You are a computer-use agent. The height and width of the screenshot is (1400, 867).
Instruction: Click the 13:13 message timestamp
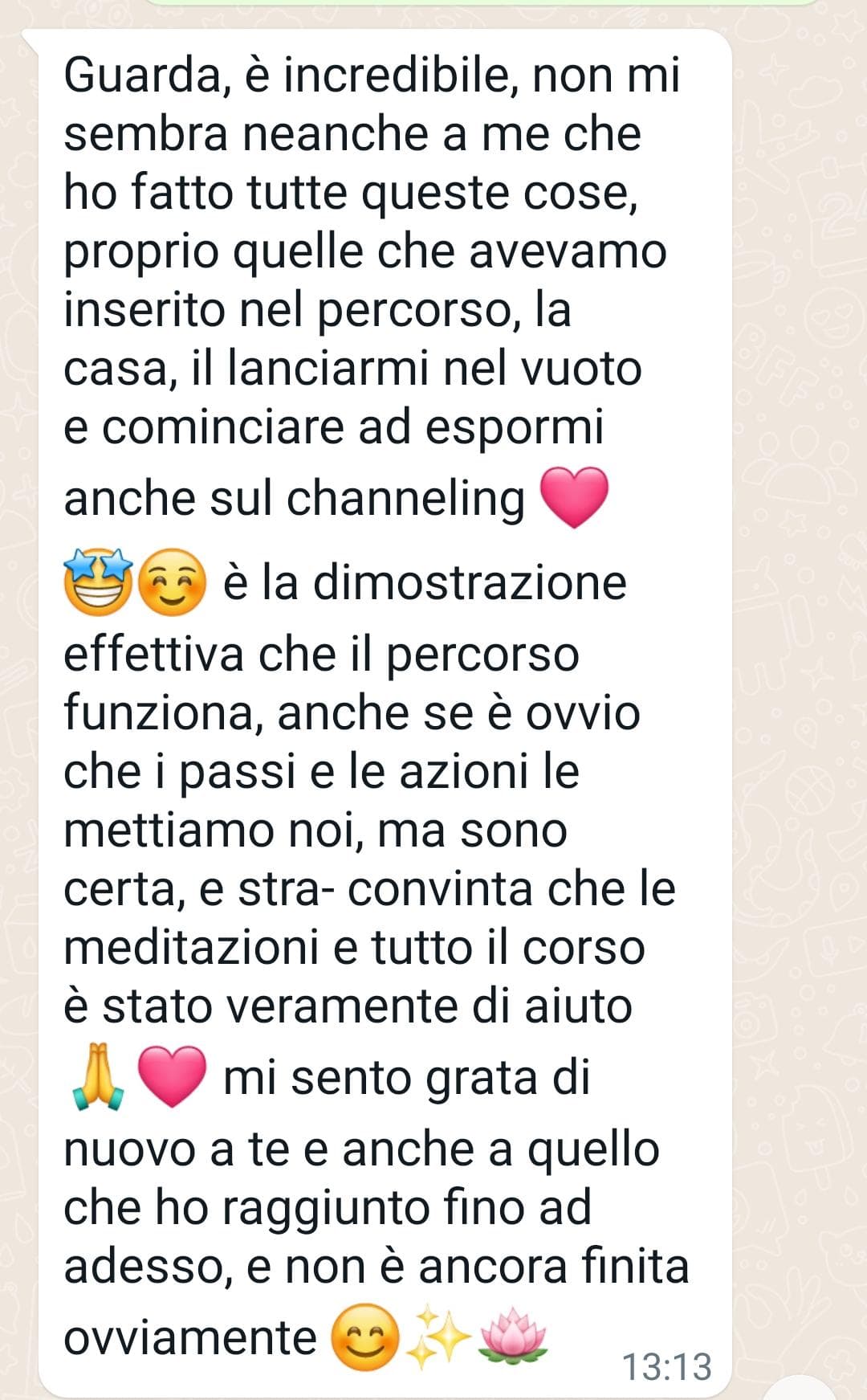pyautogui.click(x=667, y=1366)
